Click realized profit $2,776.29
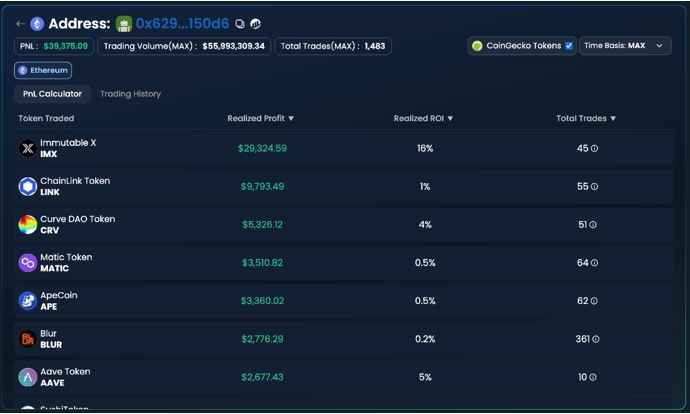Image resolution: width=690 pixels, height=414 pixels. (262, 339)
